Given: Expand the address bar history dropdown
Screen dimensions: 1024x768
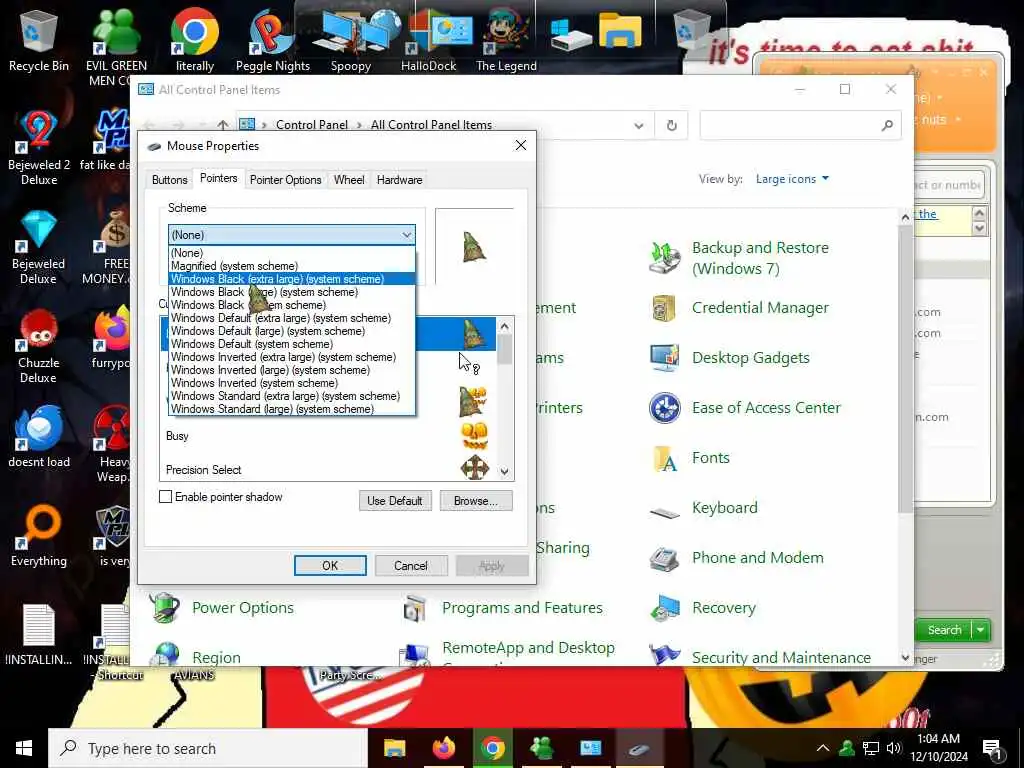Looking at the screenshot, I should pos(639,125).
